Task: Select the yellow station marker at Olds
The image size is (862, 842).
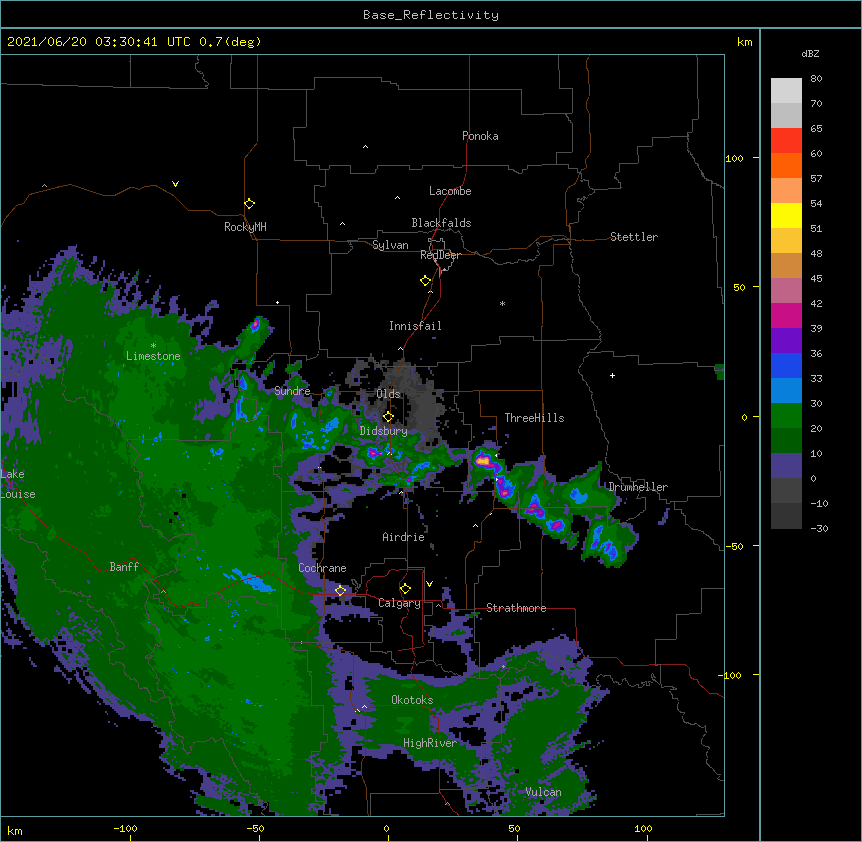Action: coord(388,417)
